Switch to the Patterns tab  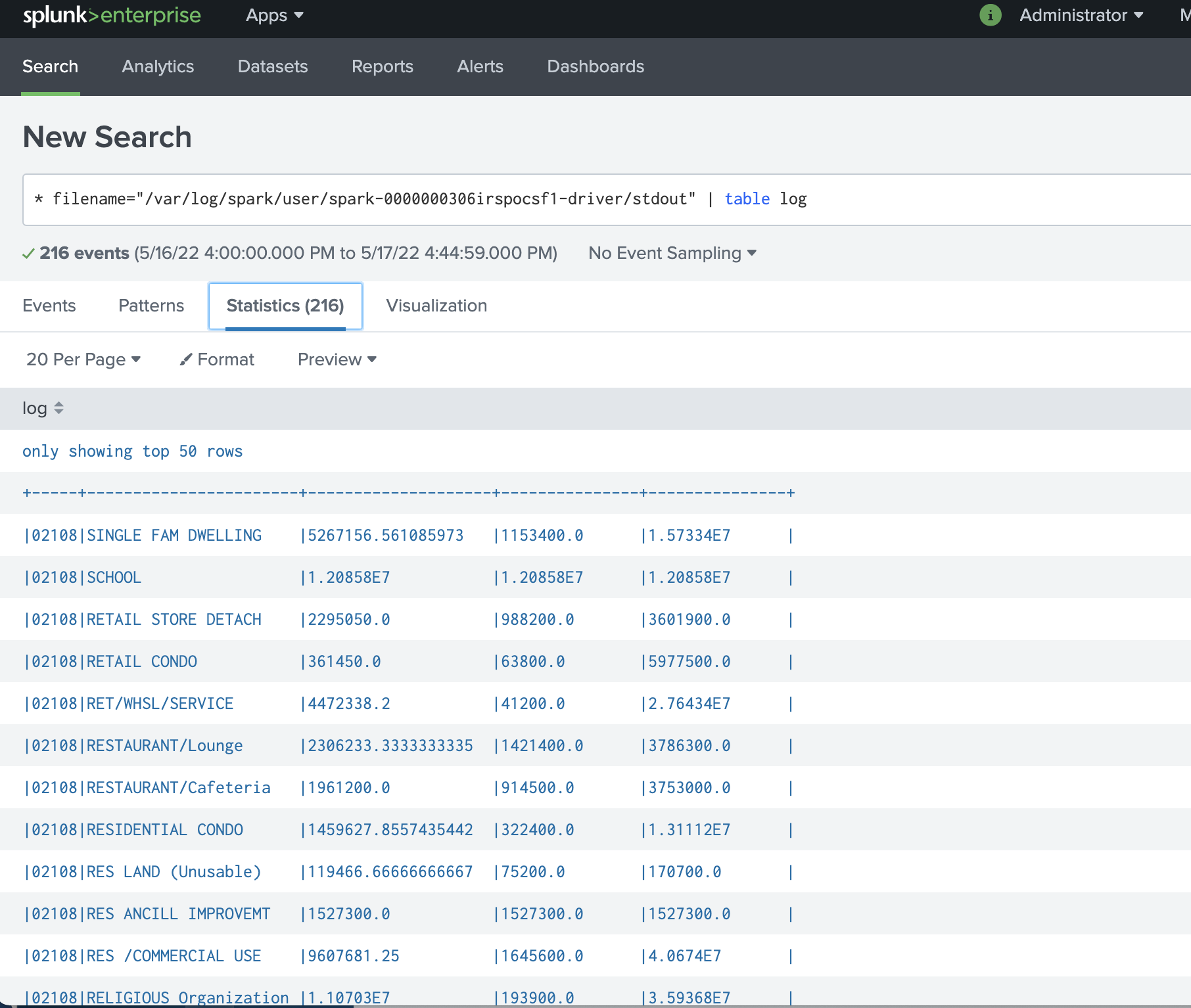151,306
